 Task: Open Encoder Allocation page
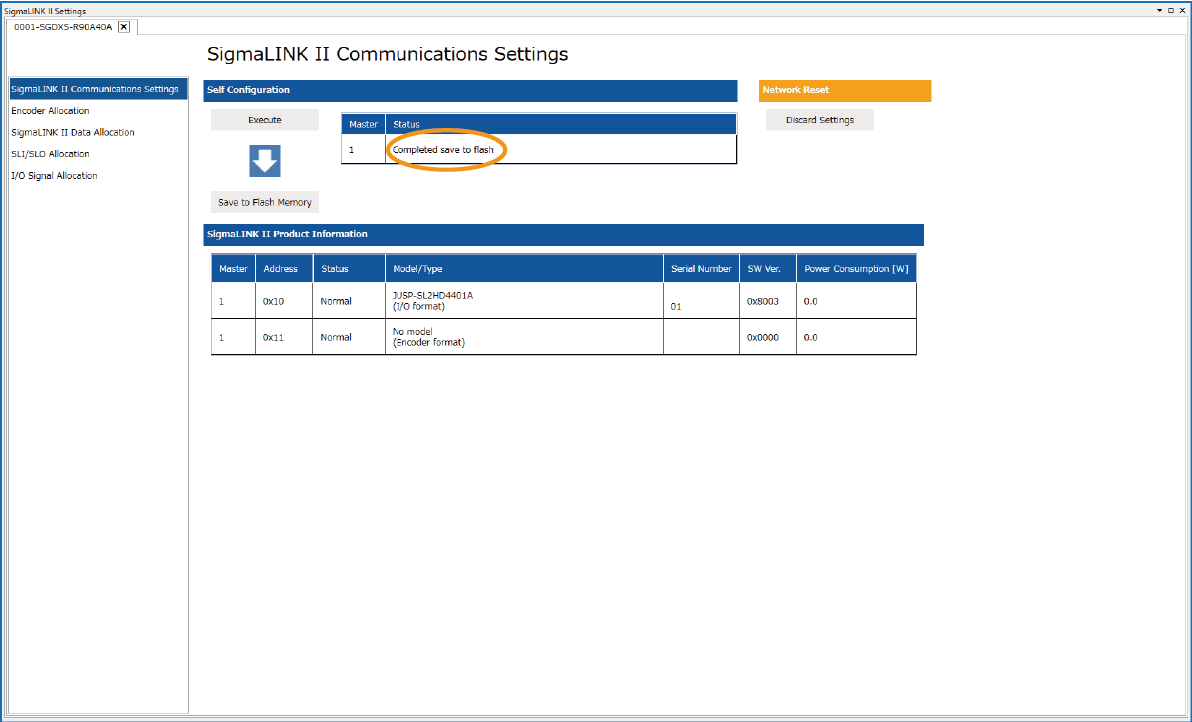(50, 111)
